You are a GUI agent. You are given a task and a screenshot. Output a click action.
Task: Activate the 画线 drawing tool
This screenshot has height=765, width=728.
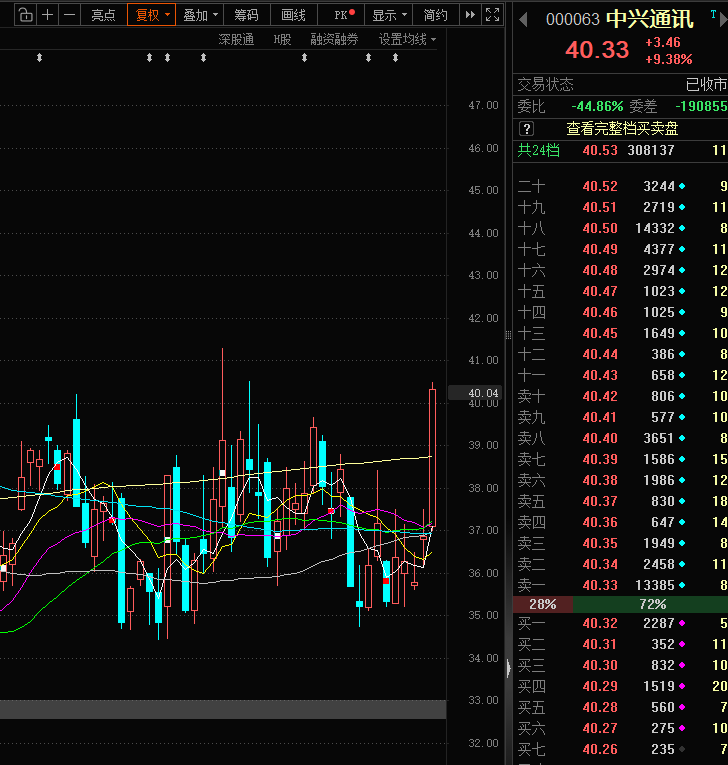click(x=293, y=15)
